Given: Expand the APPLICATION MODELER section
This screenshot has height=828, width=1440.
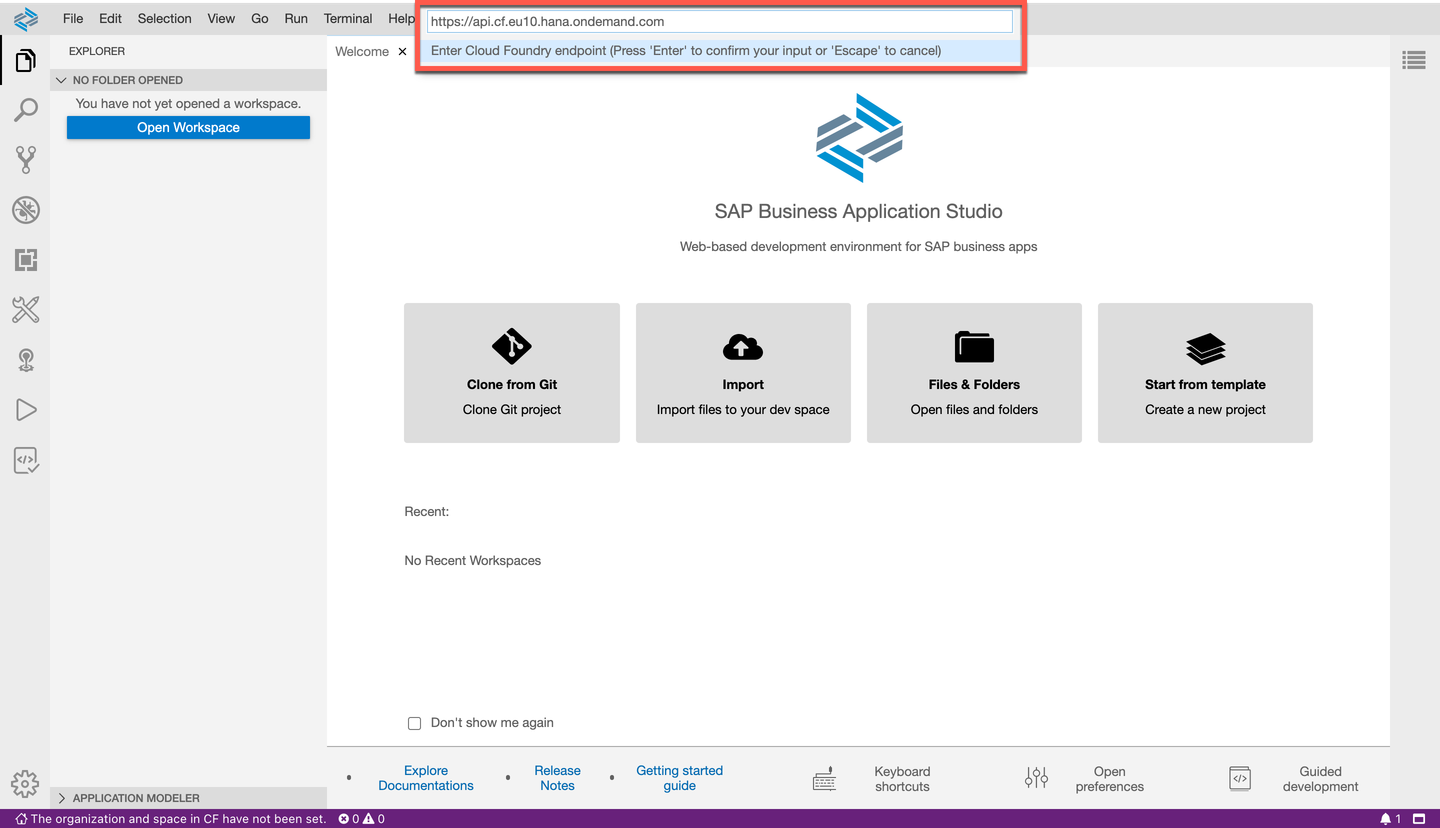Looking at the screenshot, I should (188, 798).
